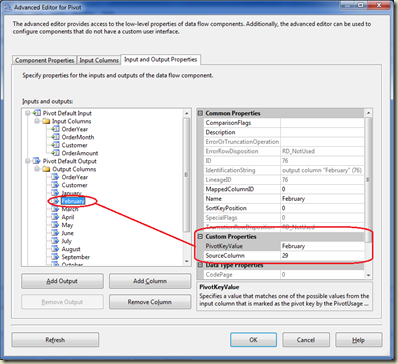The image size is (398, 364).
Task: Click the Cancel button
Action: [x=306, y=340]
